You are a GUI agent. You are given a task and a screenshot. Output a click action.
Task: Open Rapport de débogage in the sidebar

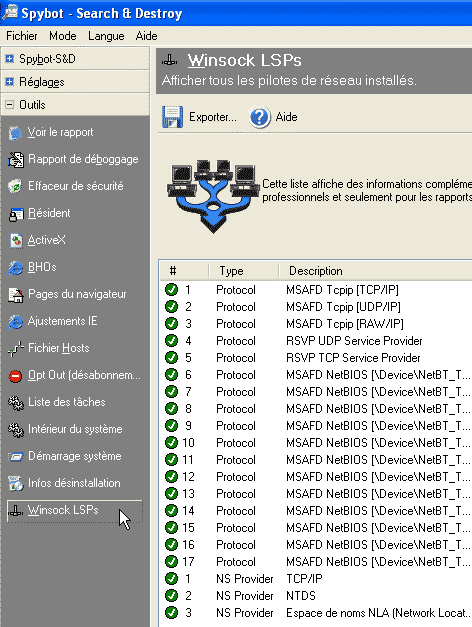(x=73, y=159)
